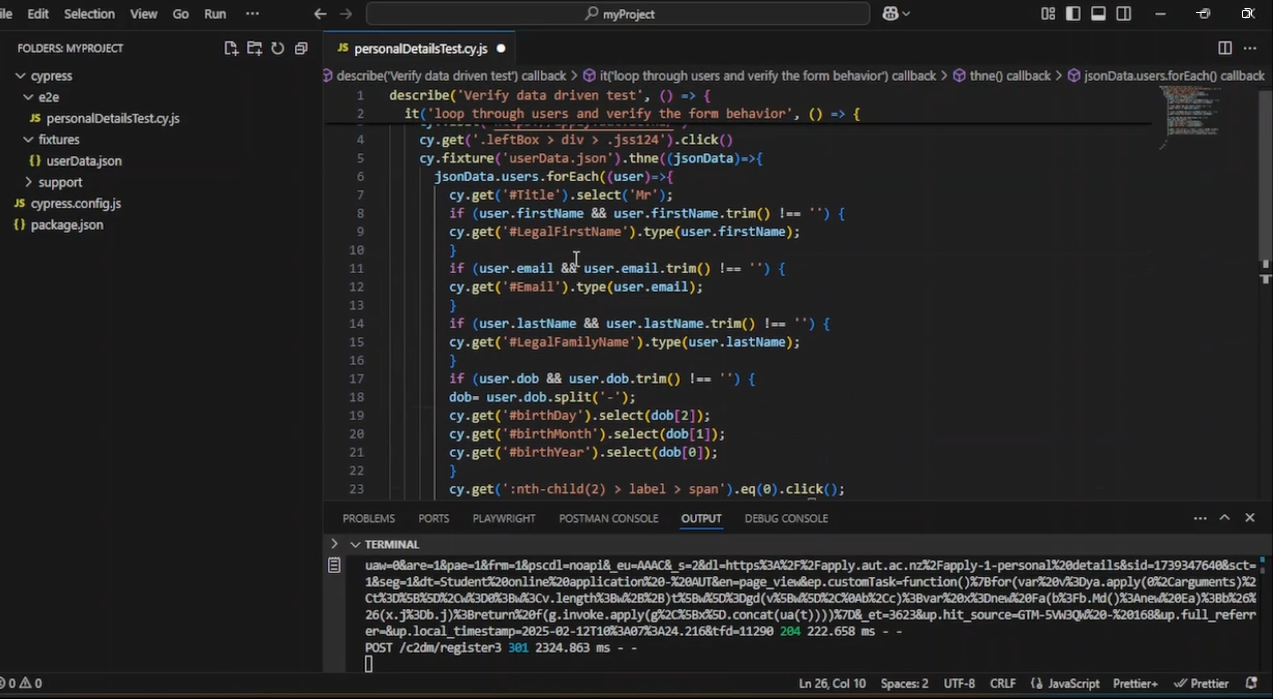Collapse the fixtures folder
Viewport: 1273px width, 699px height.
click(58, 139)
